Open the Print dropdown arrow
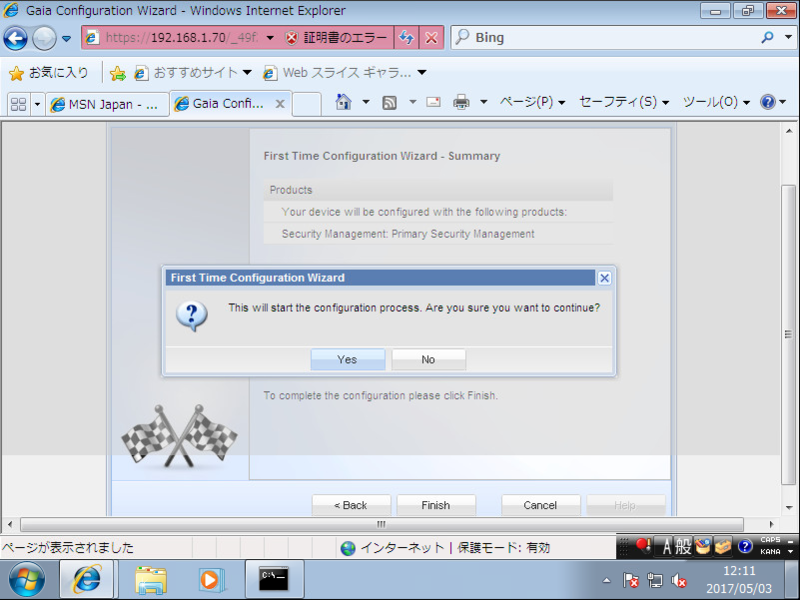Viewport: 800px width, 600px height. (x=484, y=102)
